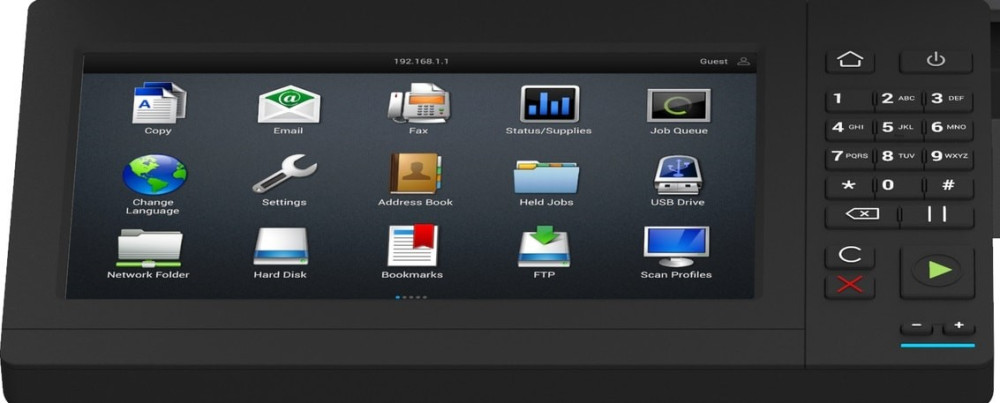Open Settings wrench icon
Viewport: 1000px width, 403px height.
coord(284,175)
